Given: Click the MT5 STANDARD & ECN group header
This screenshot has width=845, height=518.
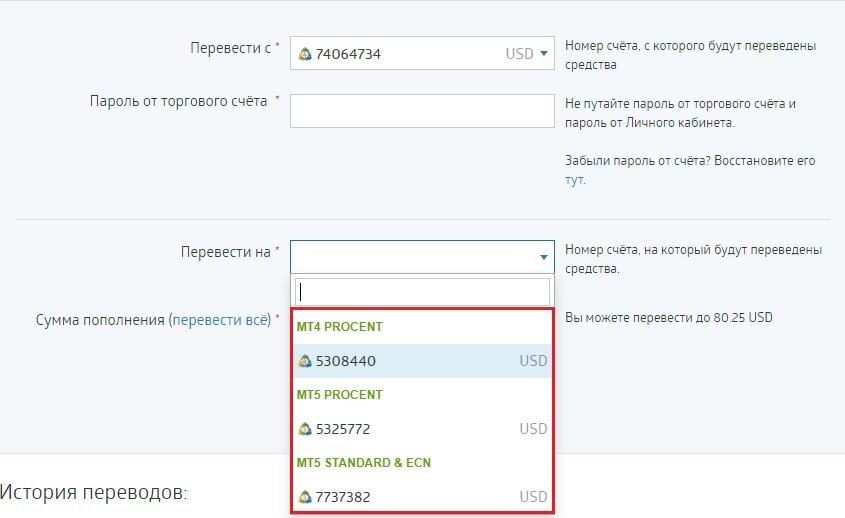Looking at the screenshot, I should click(364, 462).
